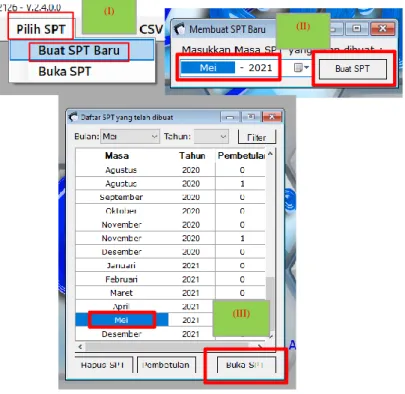
Task: Maximize the Membuat SPT Baru dialog
Action: [x=356, y=29]
